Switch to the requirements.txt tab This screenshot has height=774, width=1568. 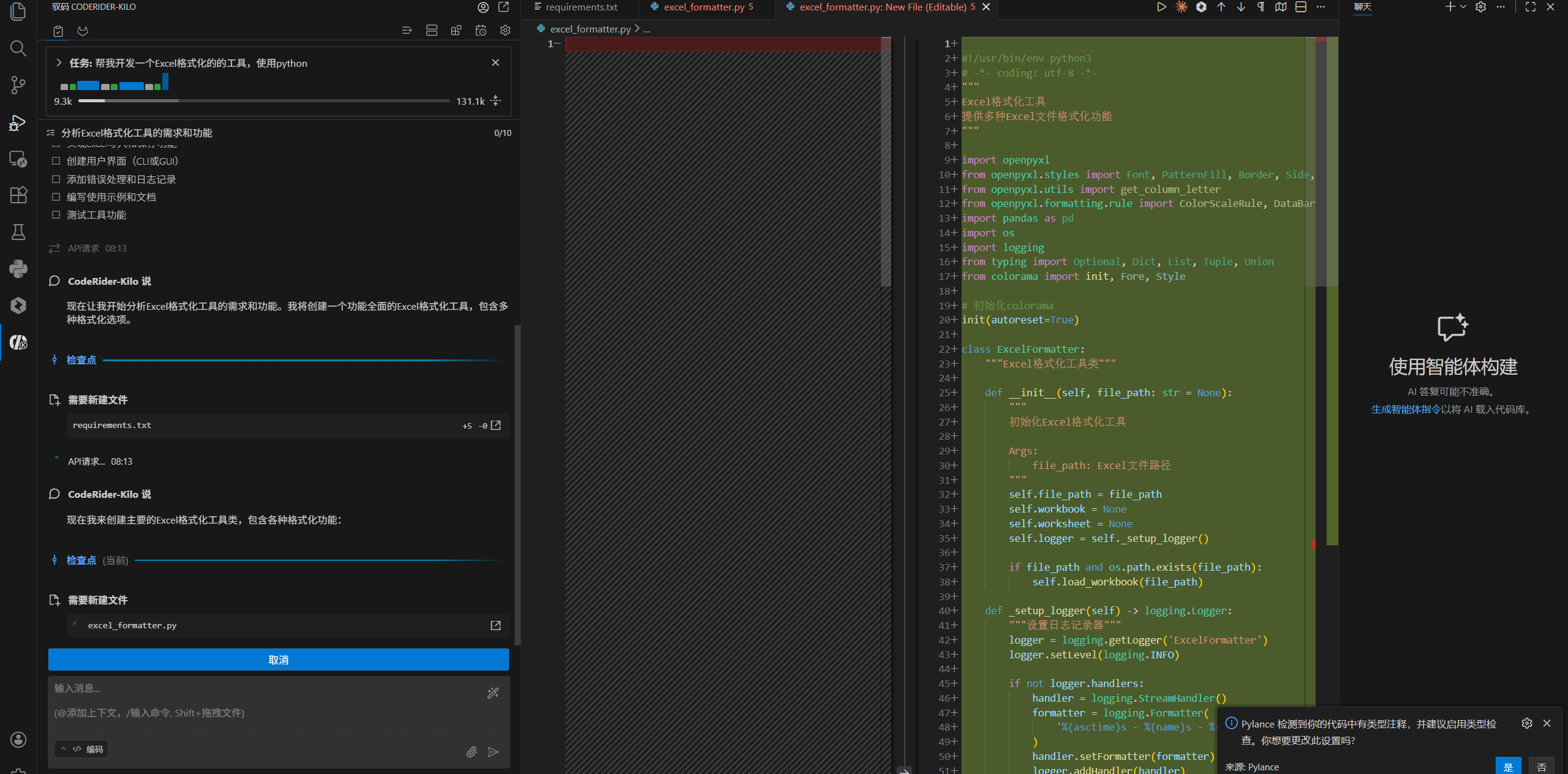pyautogui.click(x=581, y=7)
